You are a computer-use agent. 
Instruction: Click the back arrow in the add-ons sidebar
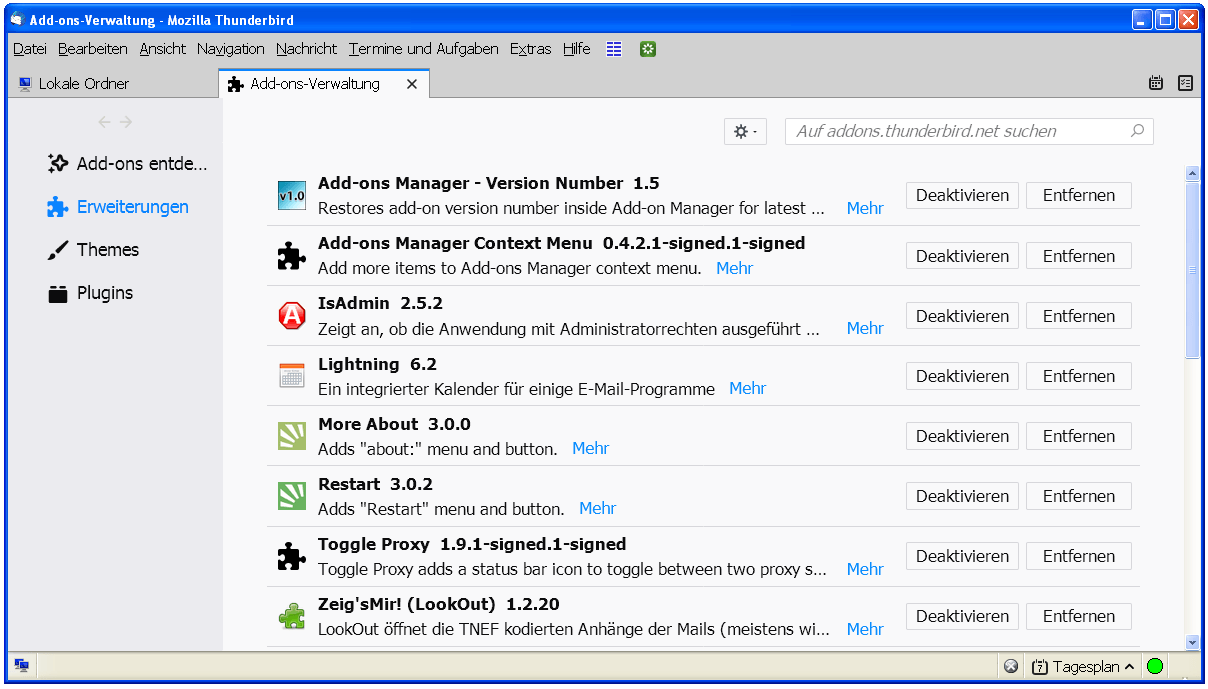click(104, 122)
